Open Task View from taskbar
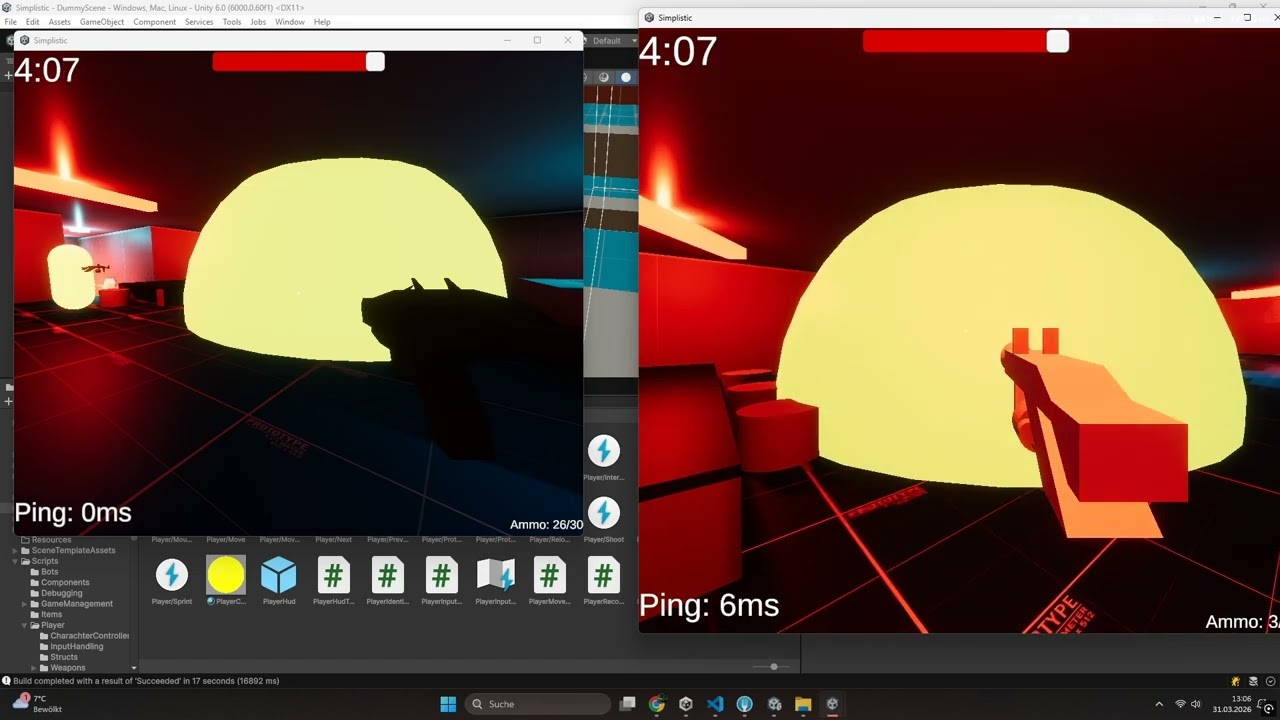Screen dimensions: 1280x720 pyautogui.click(x=627, y=704)
